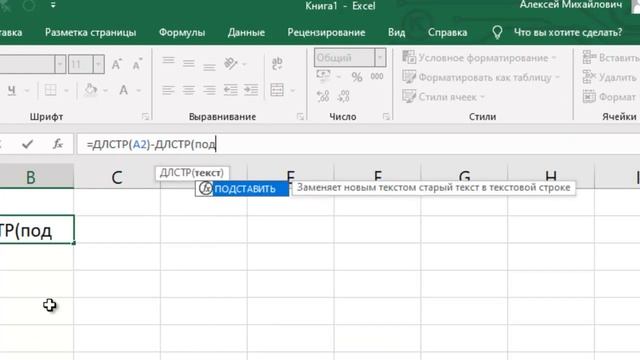Open the Выравнивание group dialog launcher
Image resolution: width=640 pixels, height=360 pixels.
(300, 117)
